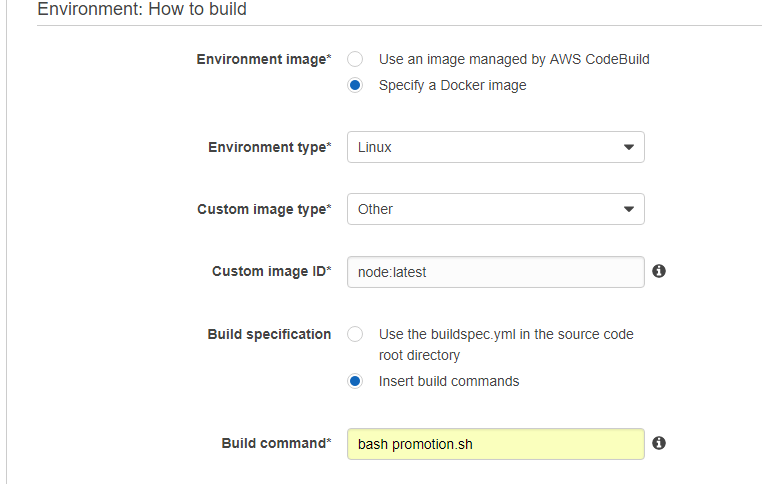The image size is (762, 484).
Task: Click the info icon next to Custom image ID
Action: pos(659,271)
